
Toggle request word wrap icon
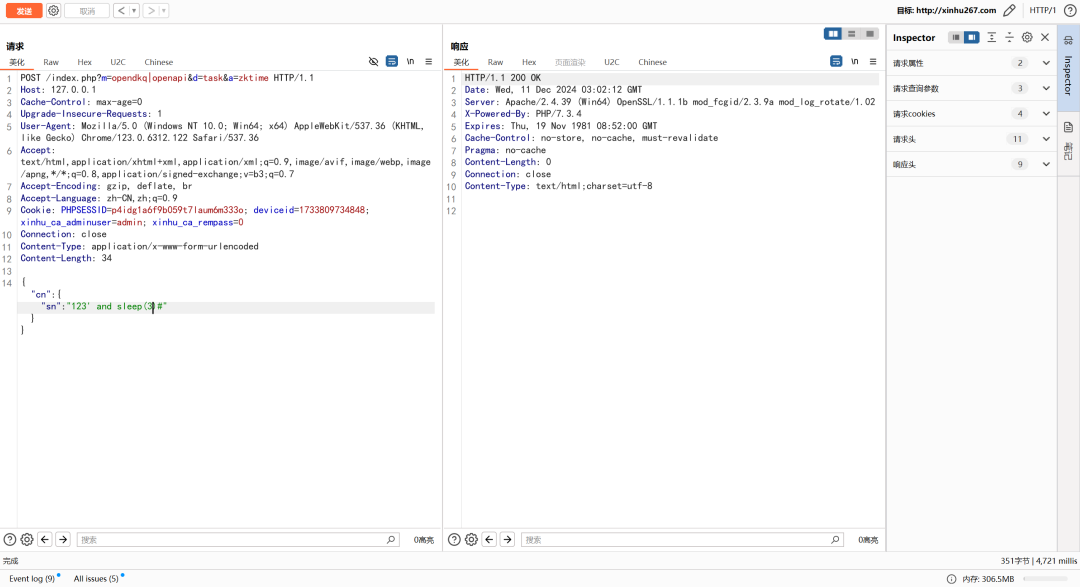click(391, 61)
